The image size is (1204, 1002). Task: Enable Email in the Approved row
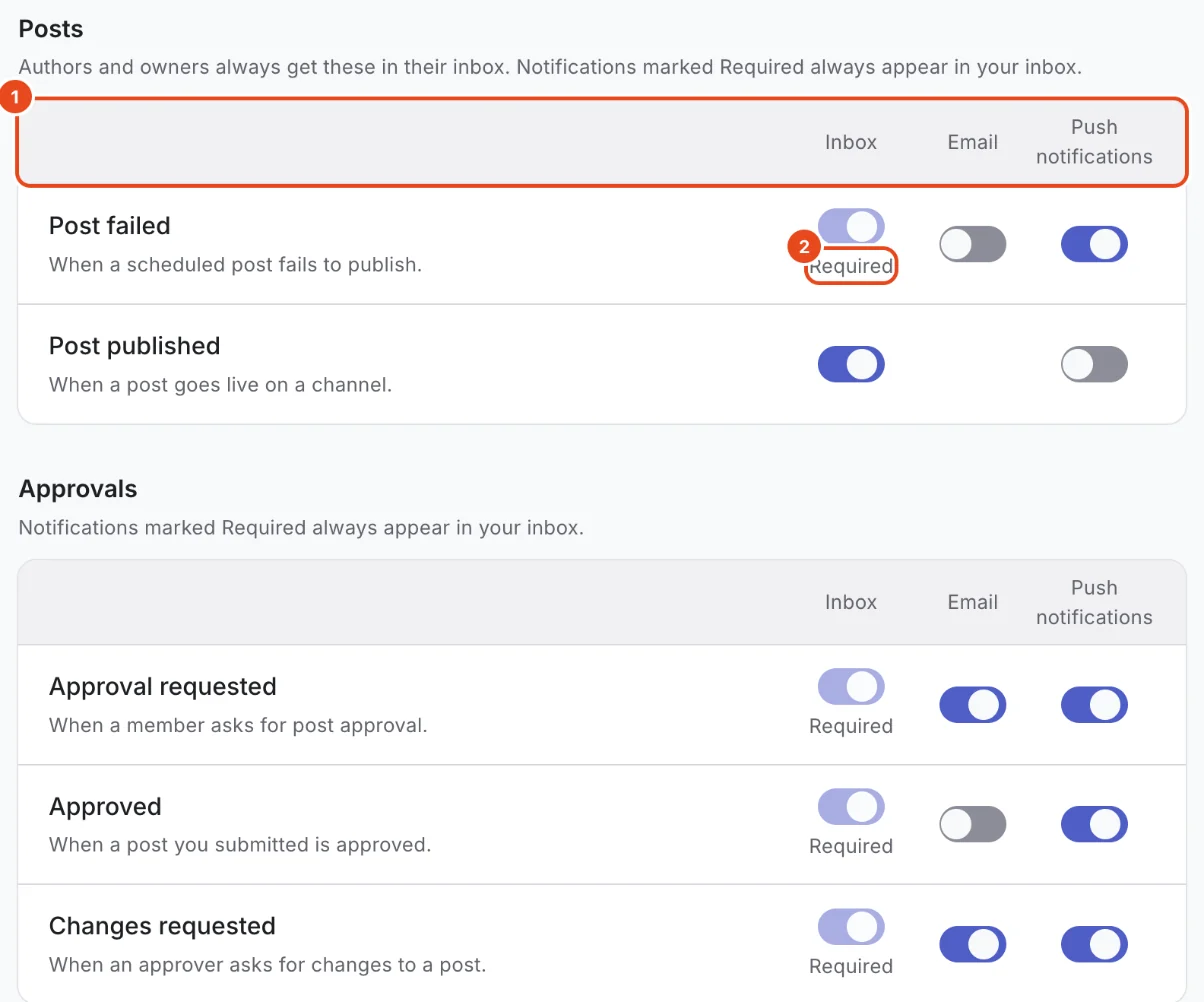pyautogui.click(x=972, y=824)
